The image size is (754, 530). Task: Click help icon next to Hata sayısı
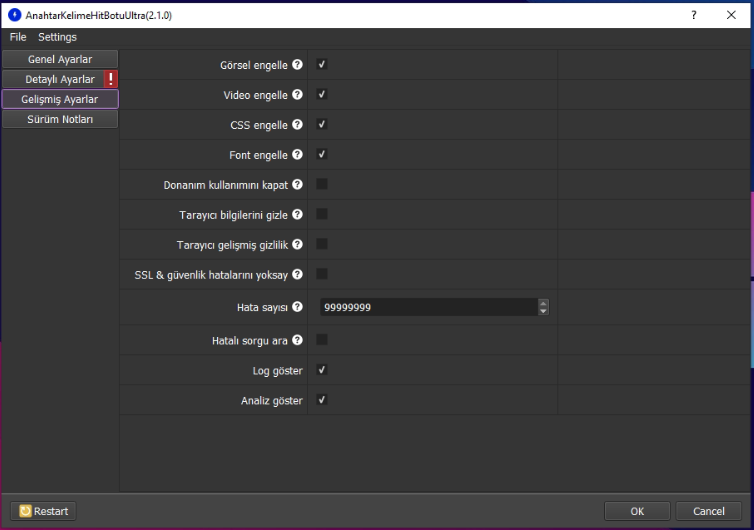click(x=297, y=307)
